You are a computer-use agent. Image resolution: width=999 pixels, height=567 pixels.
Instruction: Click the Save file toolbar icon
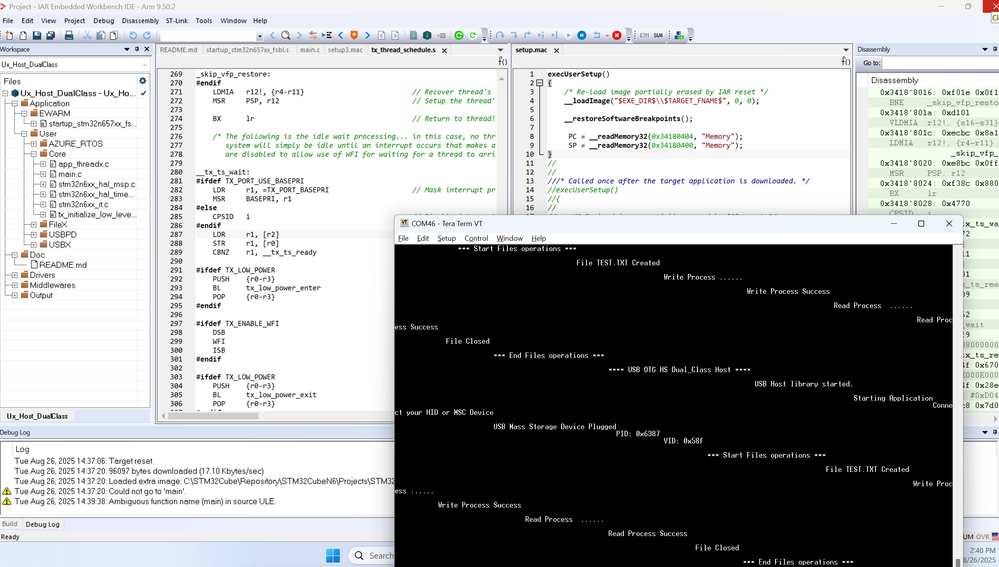(x=37, y=36)
